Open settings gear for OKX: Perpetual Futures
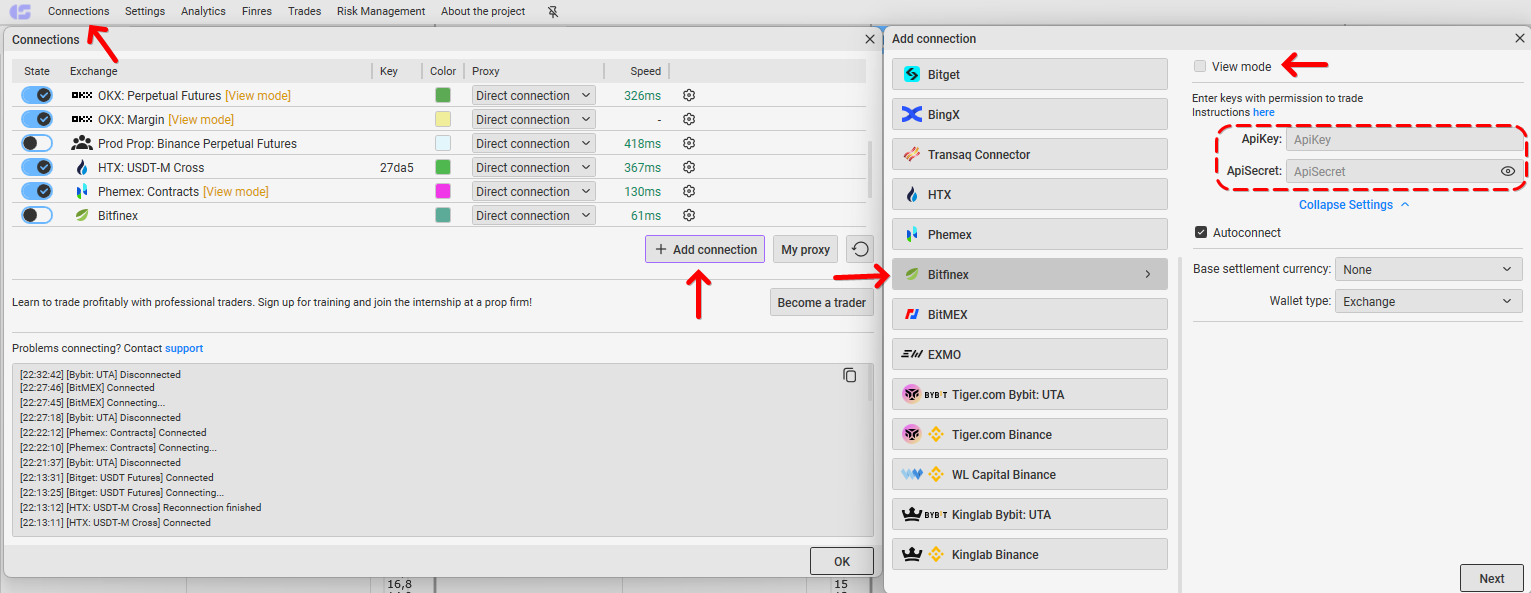 (689, 95)
